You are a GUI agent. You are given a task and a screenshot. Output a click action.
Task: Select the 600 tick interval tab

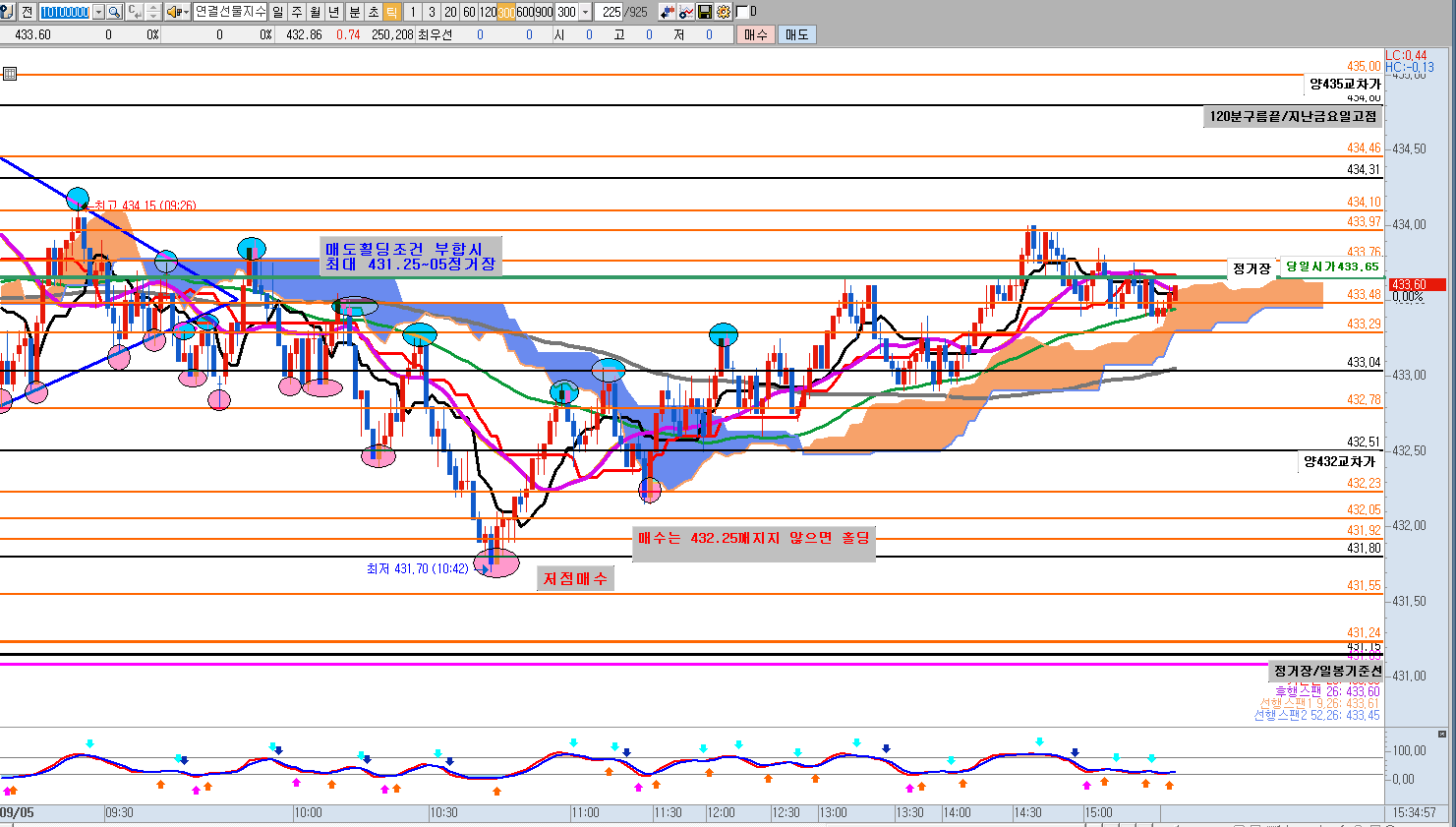[x=526, y=12]
